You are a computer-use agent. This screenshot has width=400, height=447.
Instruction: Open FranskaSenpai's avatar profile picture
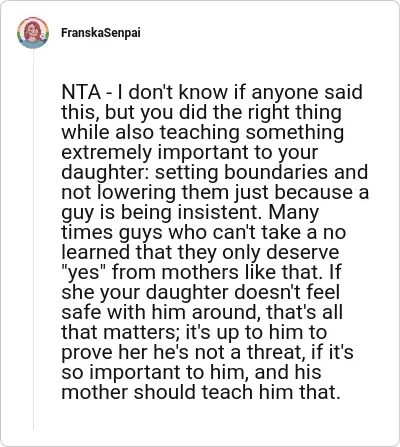click(x=33, y=33)
